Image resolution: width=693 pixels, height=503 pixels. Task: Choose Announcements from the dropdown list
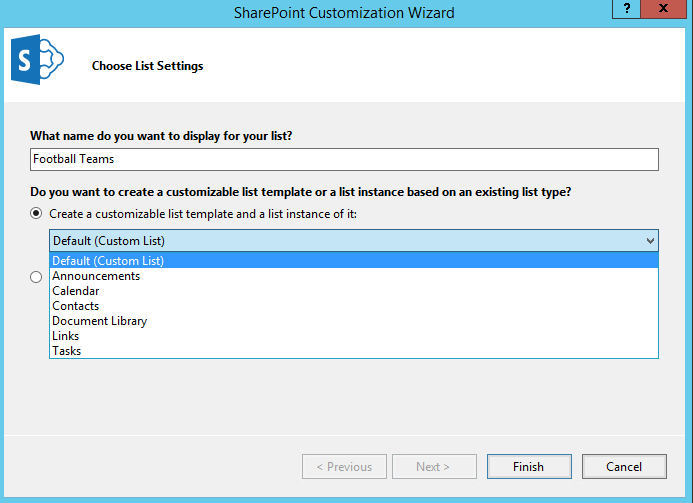[x=354, y=276]
